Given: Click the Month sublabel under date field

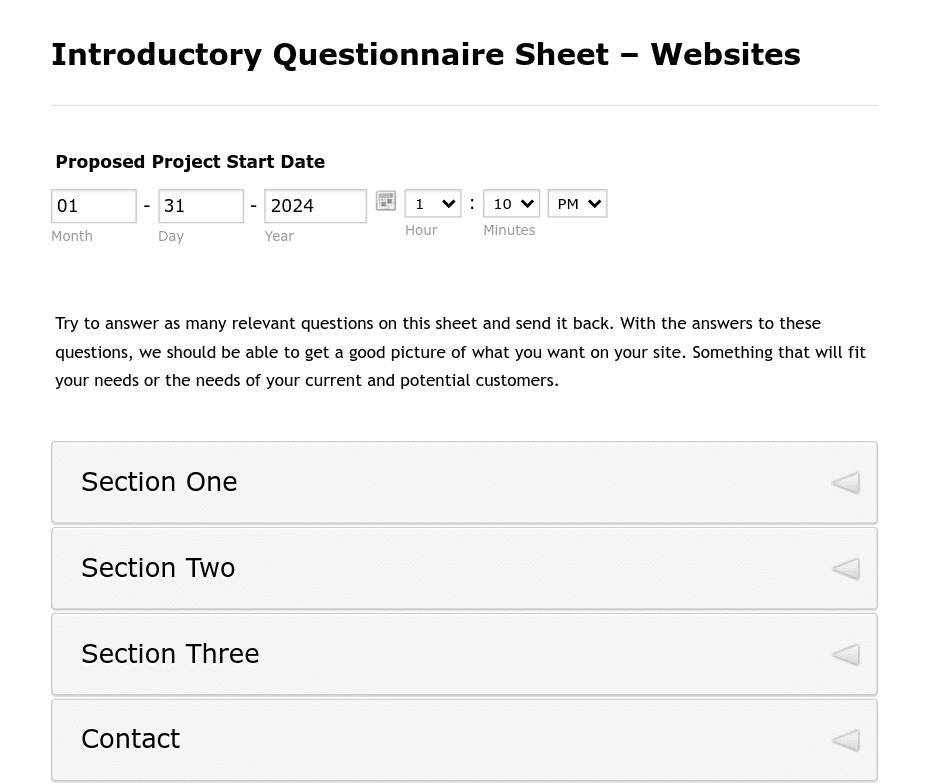Looking at the screenshot, I should click(72, 236).
